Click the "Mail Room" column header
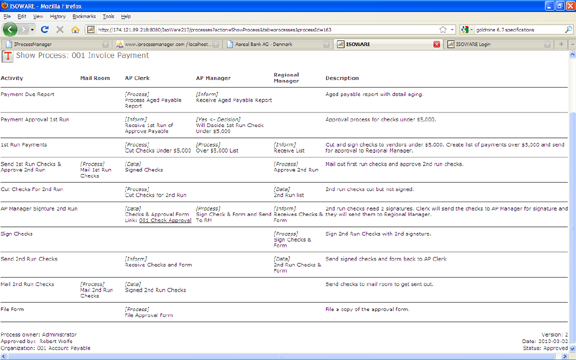Screen dimensions: 576x360 [95, 78]
